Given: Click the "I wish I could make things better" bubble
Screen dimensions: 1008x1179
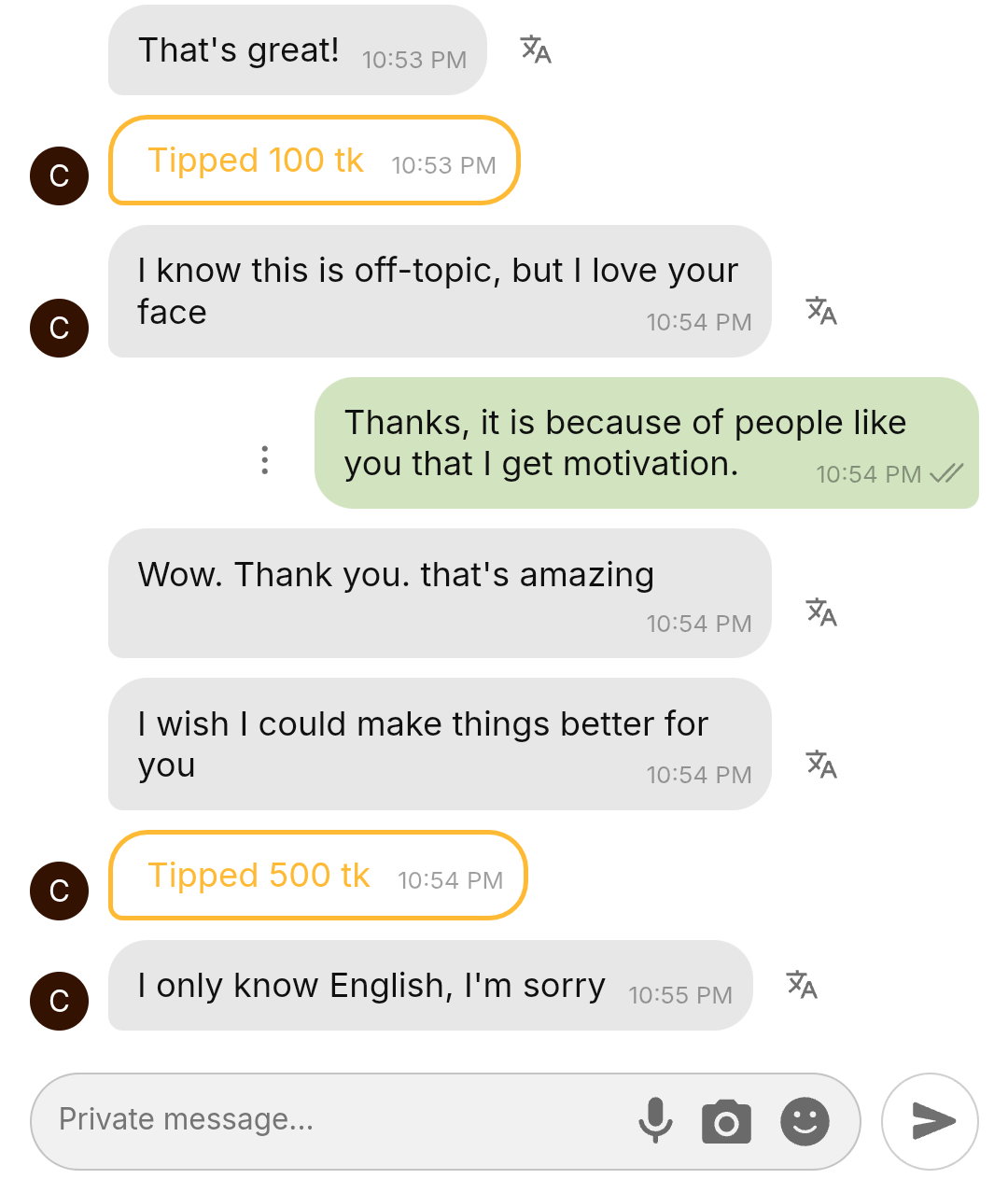Looking at the screenshot, I should coord(439,744).
